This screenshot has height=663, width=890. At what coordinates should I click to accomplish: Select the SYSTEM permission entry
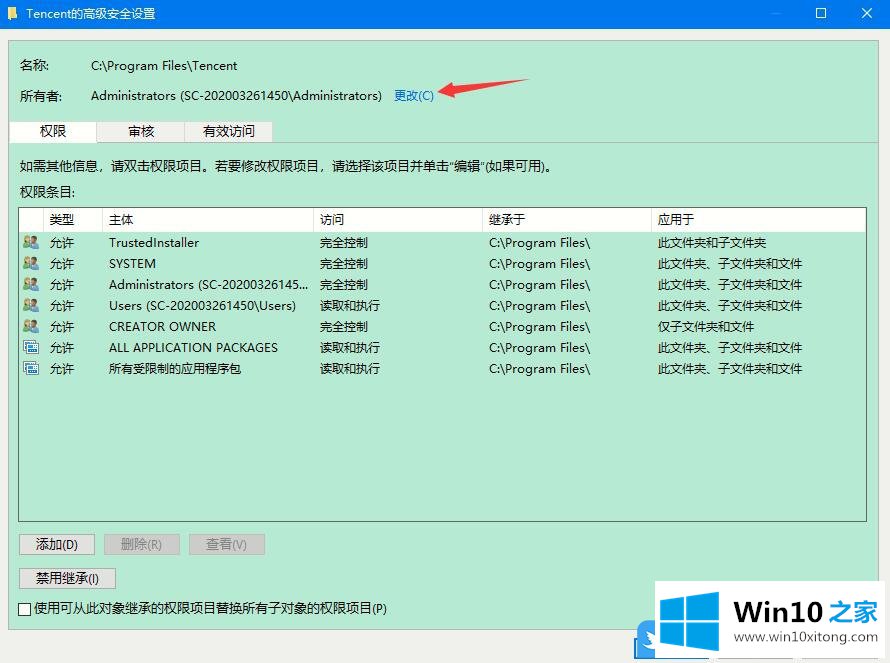442,263
